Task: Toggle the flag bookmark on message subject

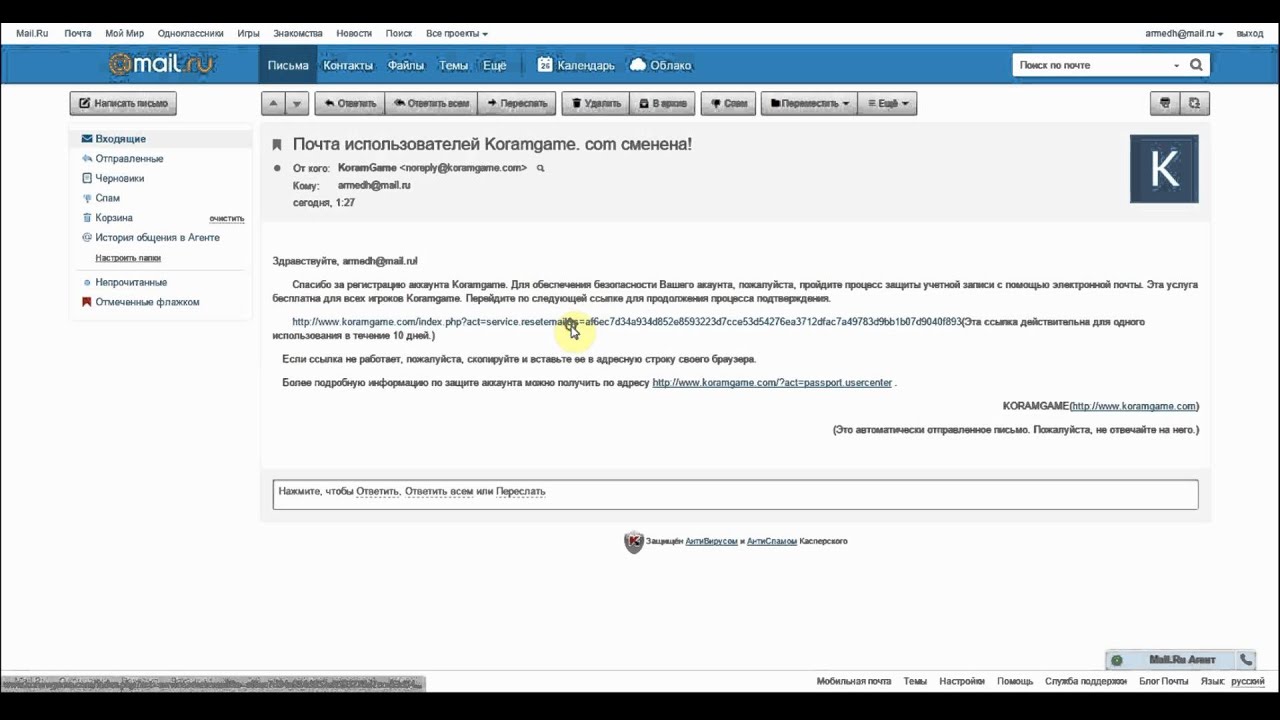Action: [x=277, y=145]
